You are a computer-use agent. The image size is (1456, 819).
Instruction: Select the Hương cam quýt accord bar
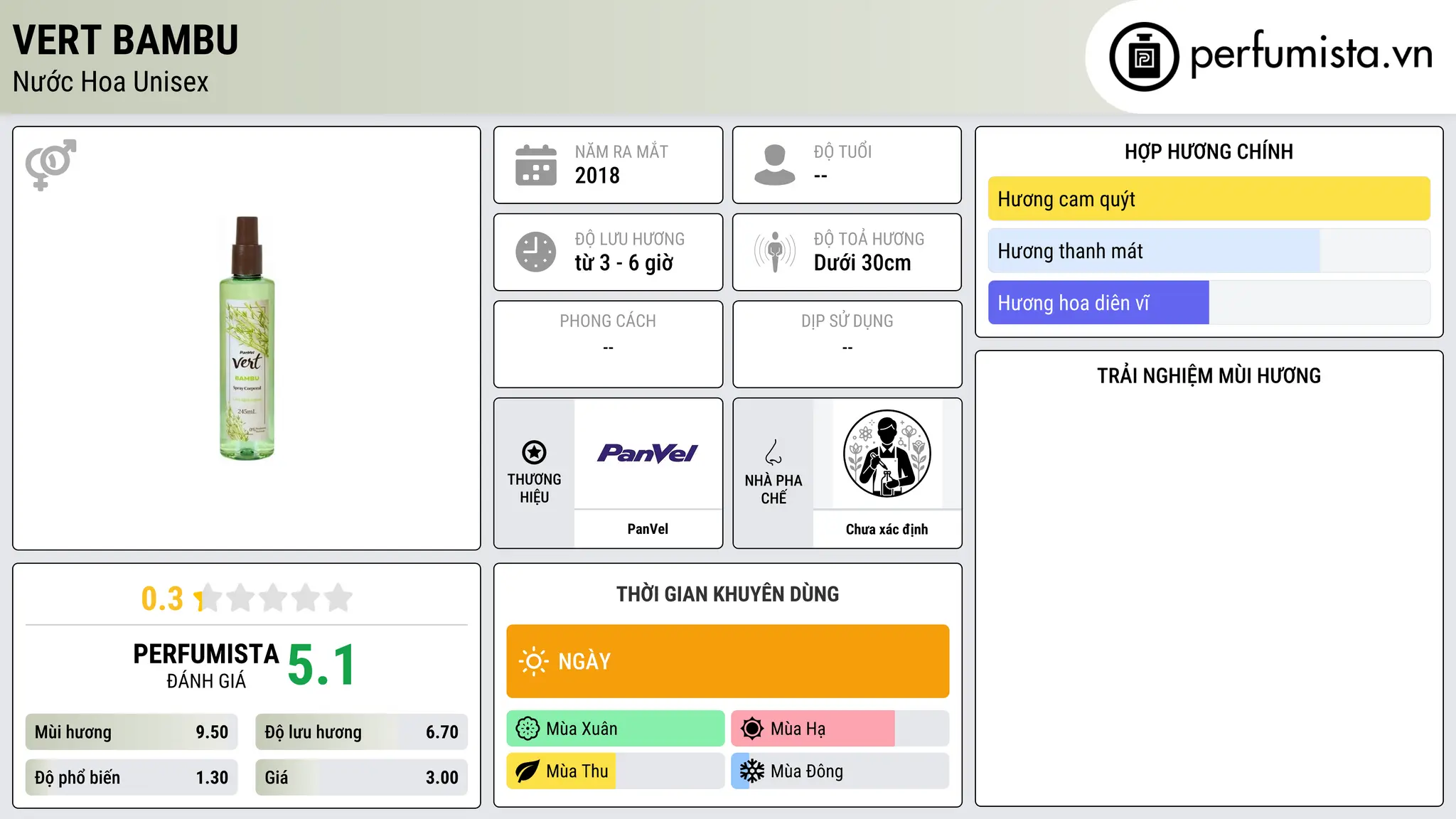pyautogui.click(x=1209, y=199)
